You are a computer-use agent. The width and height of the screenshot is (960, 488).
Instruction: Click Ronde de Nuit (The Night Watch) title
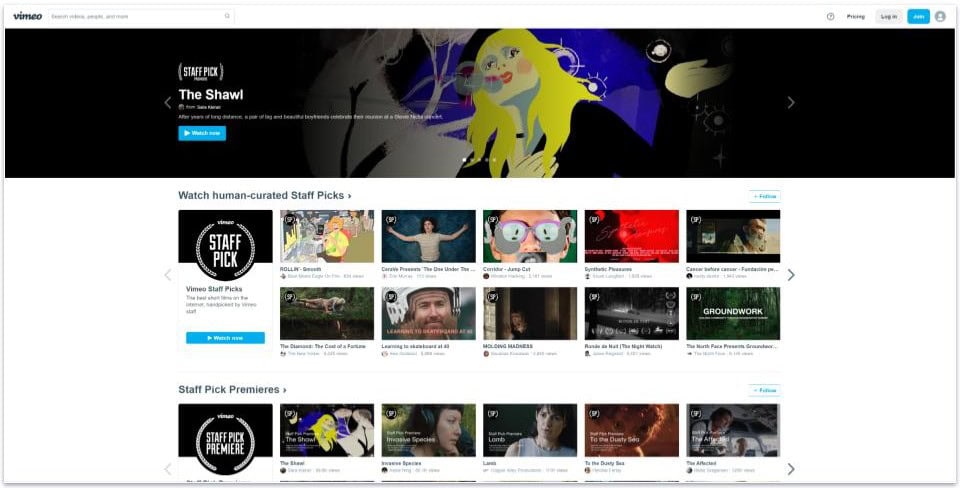[623, 346]
